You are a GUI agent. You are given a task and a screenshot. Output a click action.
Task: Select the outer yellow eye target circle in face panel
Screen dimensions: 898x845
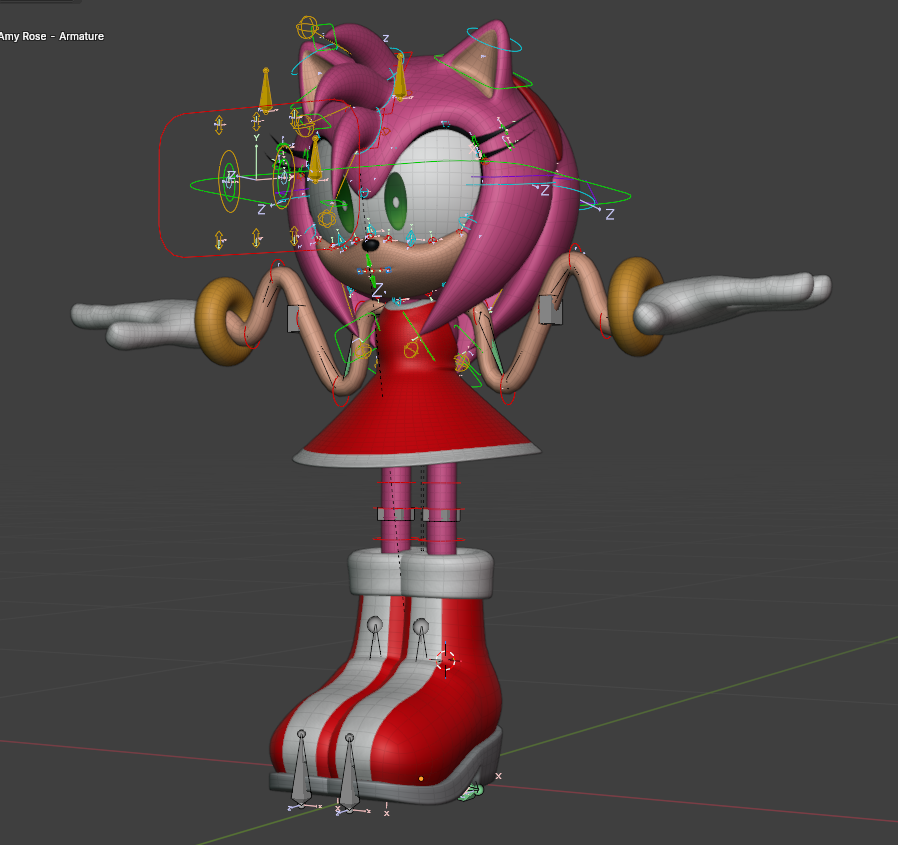[229, 181]
